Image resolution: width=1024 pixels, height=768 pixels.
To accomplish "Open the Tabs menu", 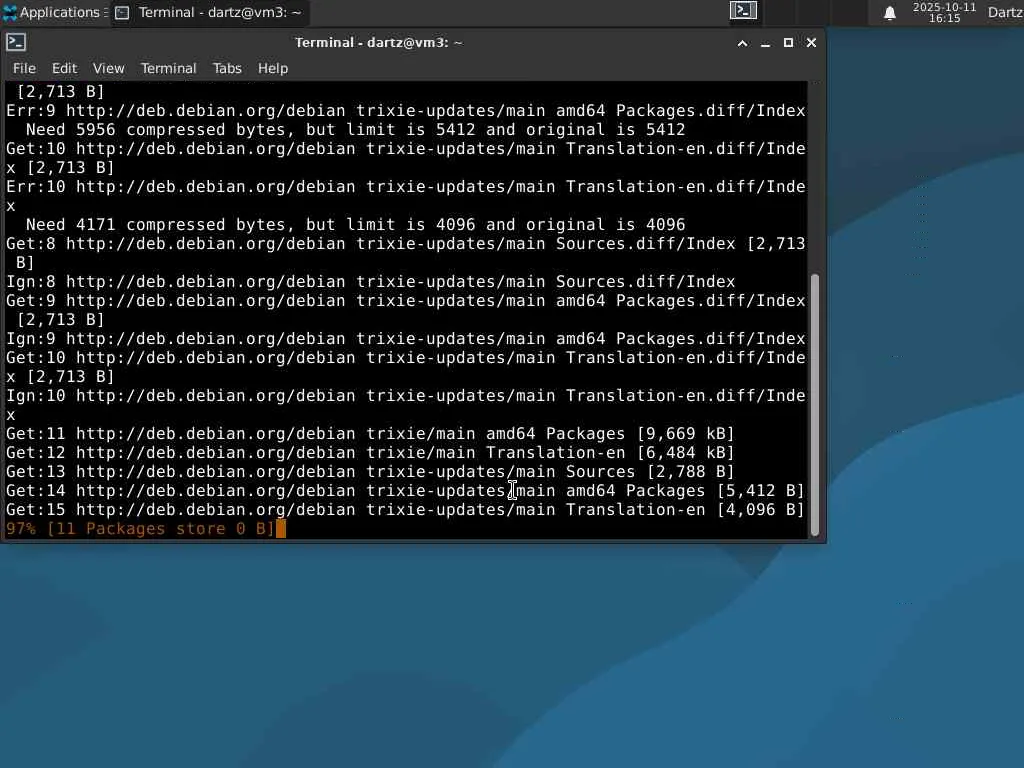I will pos(227,69).
